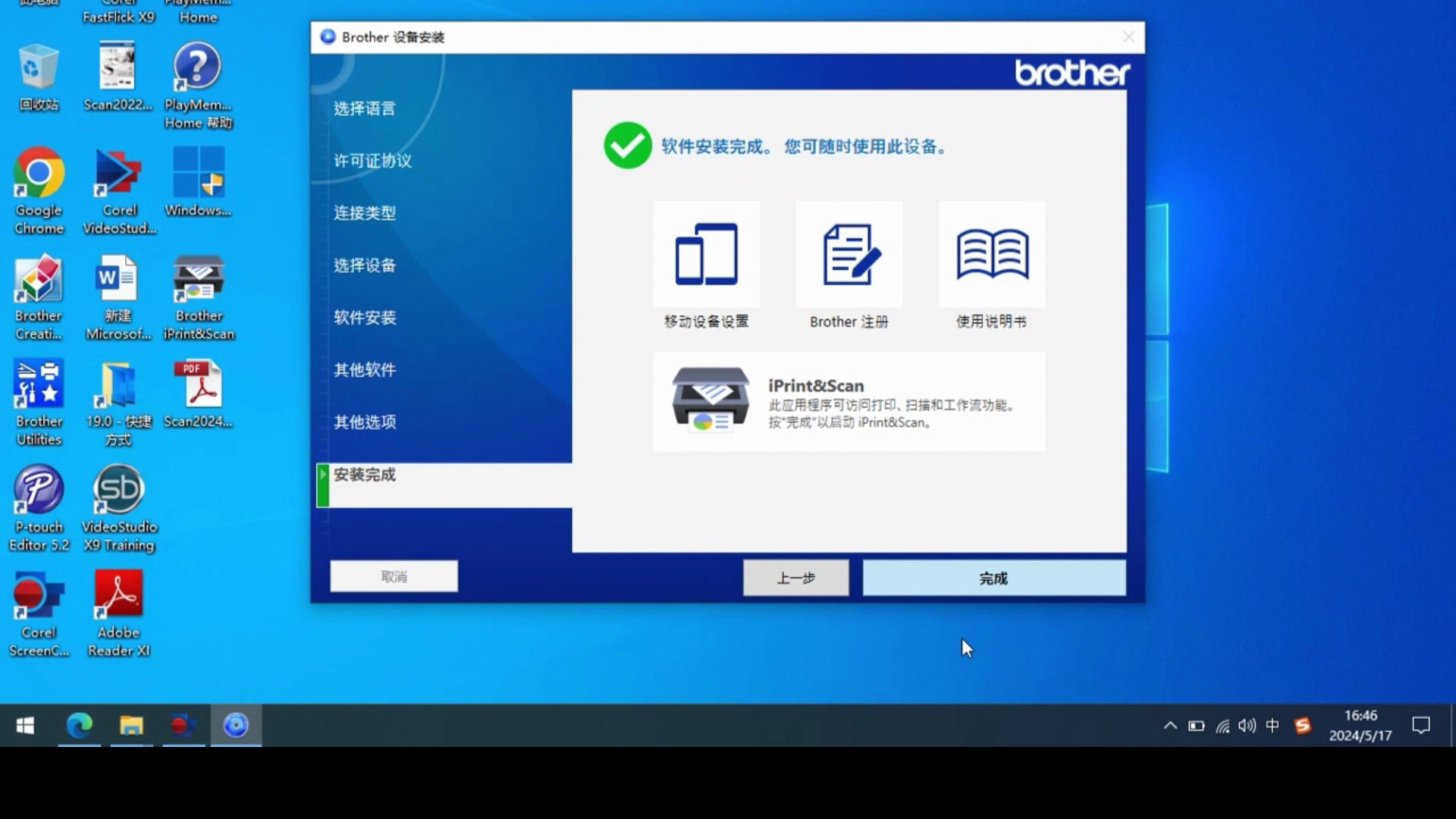Image resolution: width=1456 pixels, height=819 pixels.
Task: Open Scan2024 PDF file on desktop
Action: coord(199,394)
